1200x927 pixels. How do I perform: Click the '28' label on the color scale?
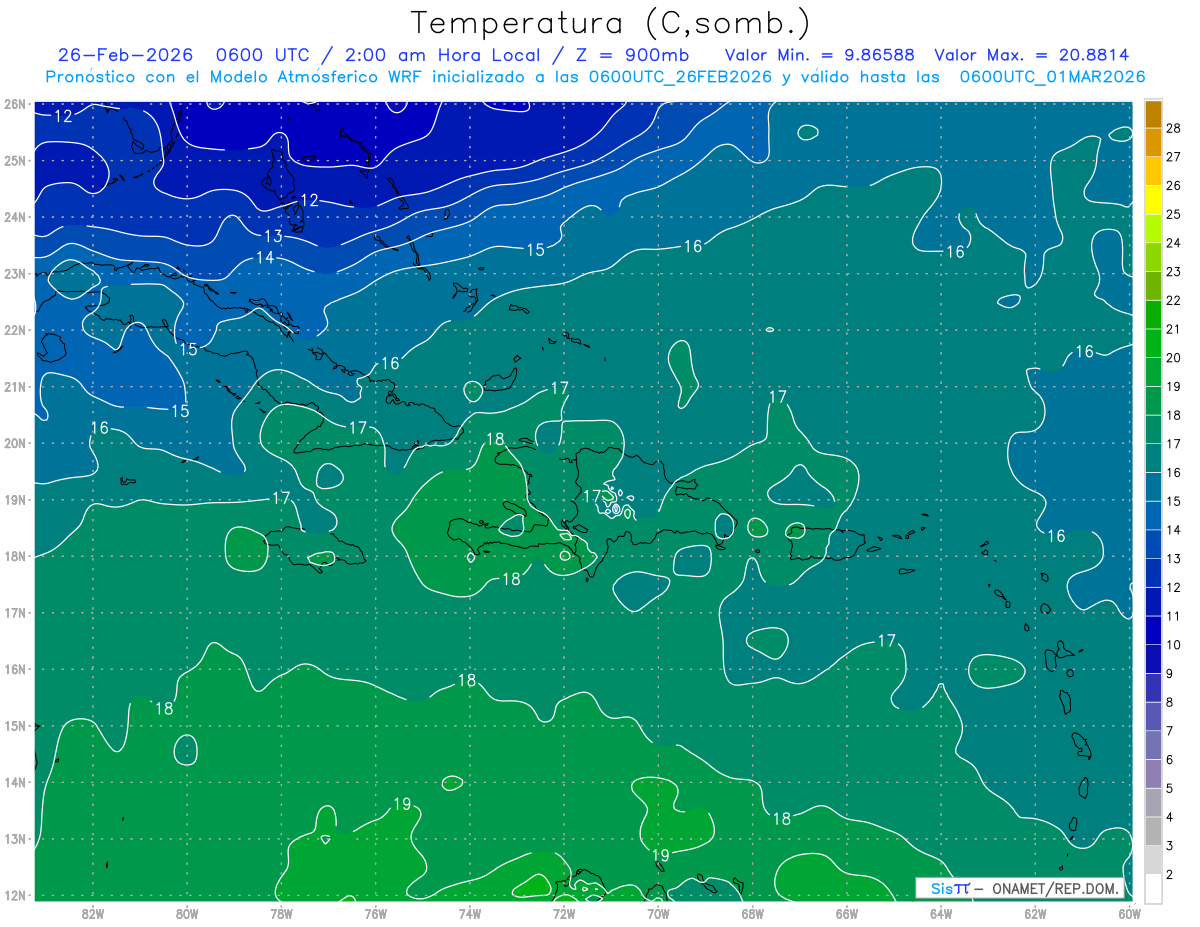click(1173, 128)
